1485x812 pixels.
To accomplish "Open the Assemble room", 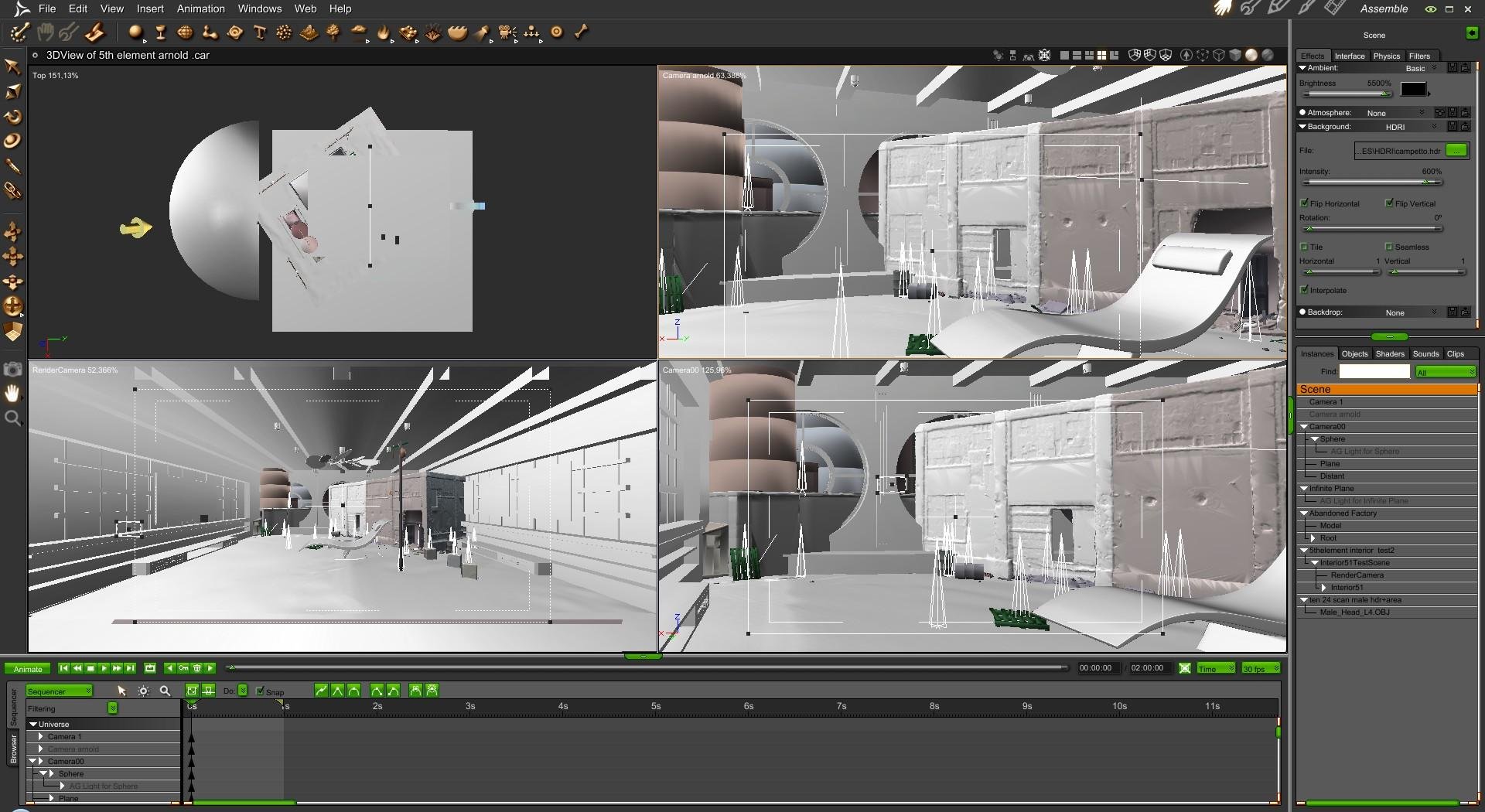I will (1384, 9).
